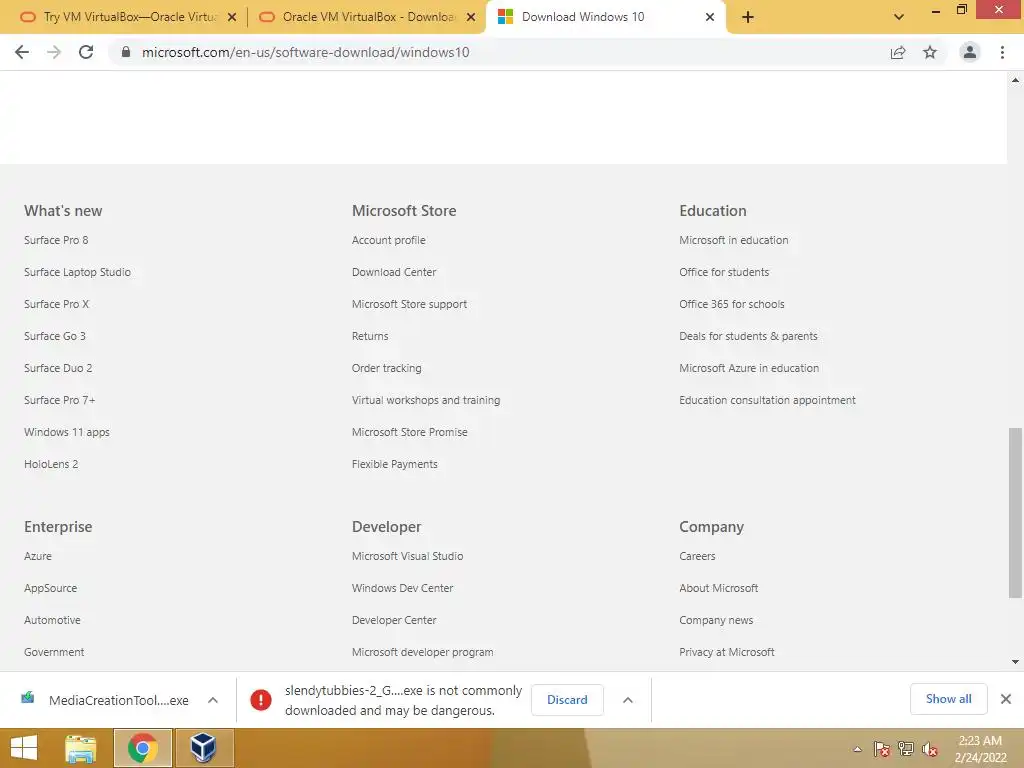1024x768 pixels.
Task: Open the HoloLens 2 link
Action: click(51, 464)
